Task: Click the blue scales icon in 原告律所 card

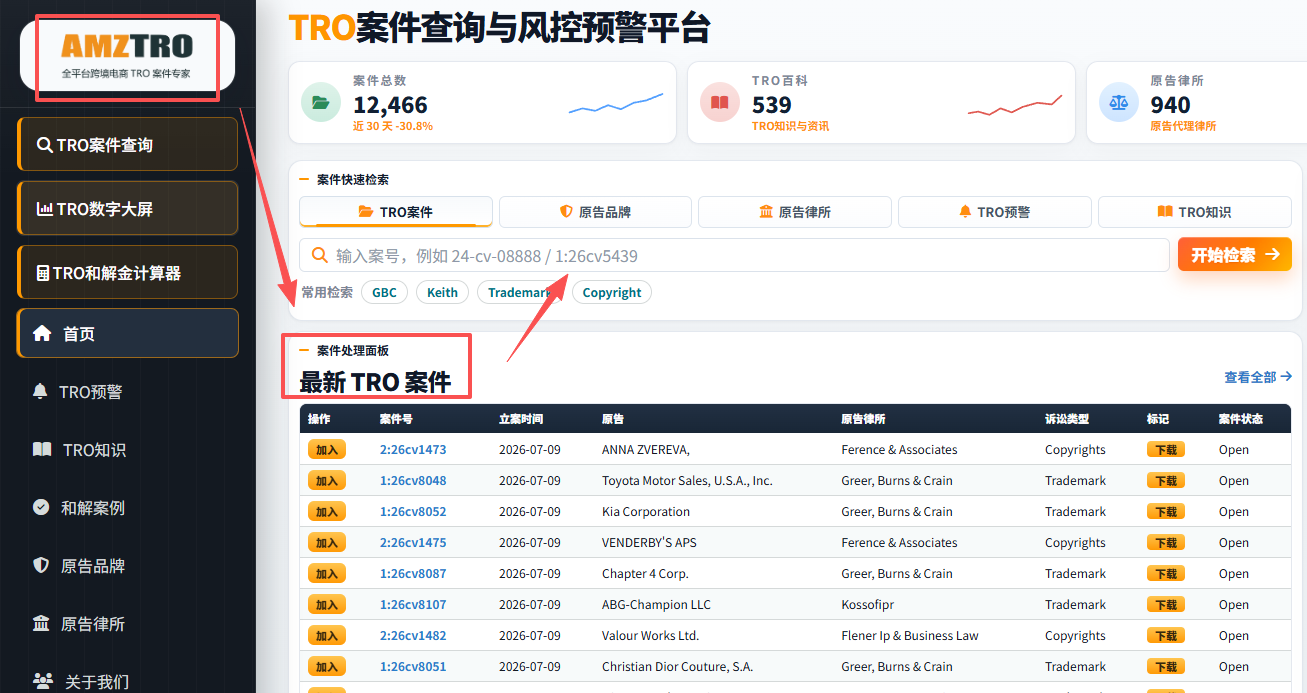Action: click(1118, 102)
